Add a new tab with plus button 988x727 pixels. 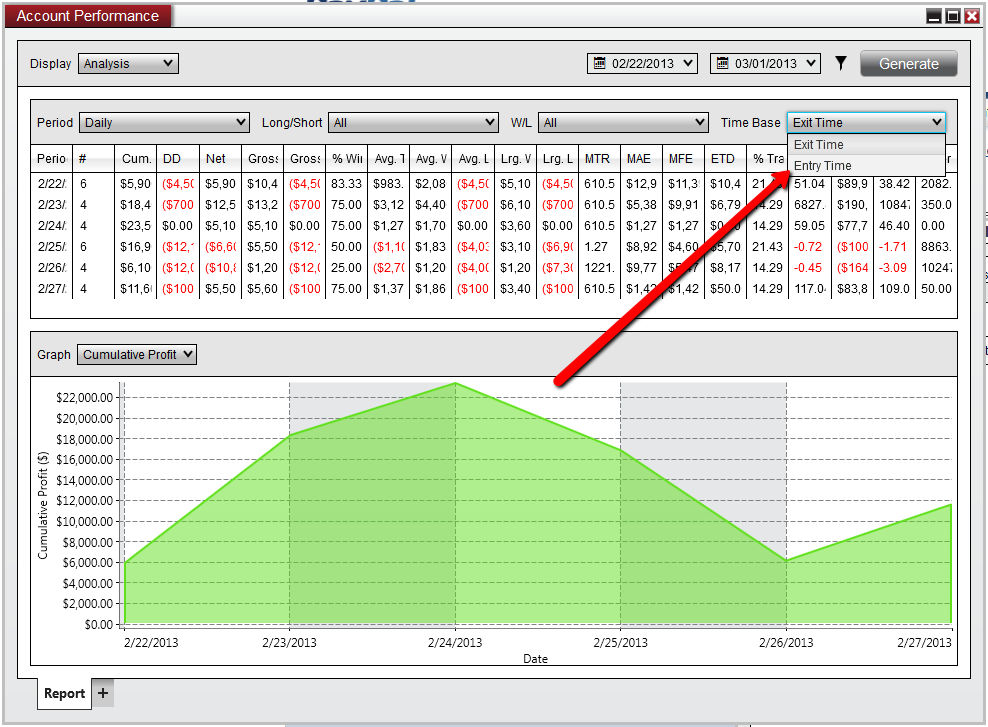click(103, 693)
